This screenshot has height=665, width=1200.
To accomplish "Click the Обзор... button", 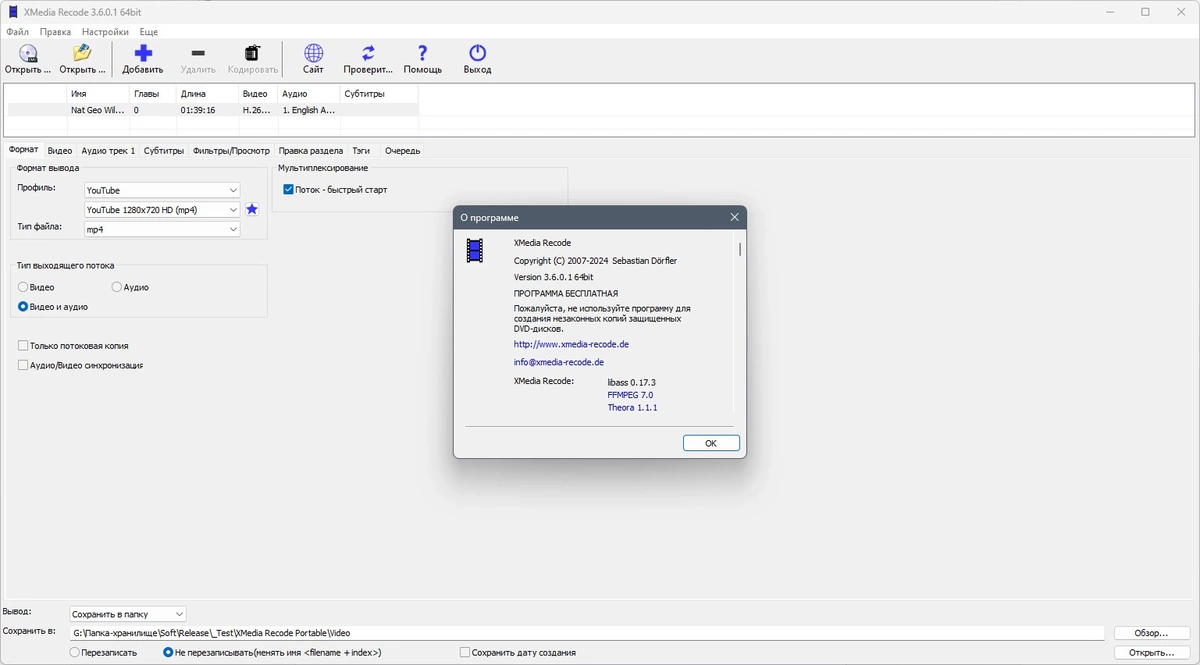I will click(x=1151, y=633).
